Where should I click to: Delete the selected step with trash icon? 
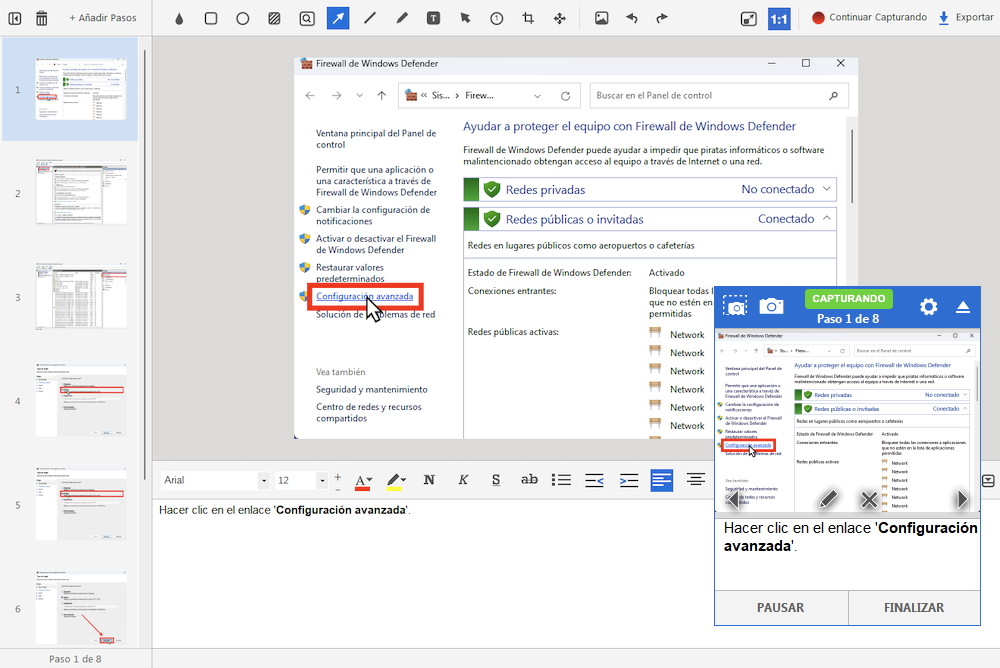tap(41, 19)
